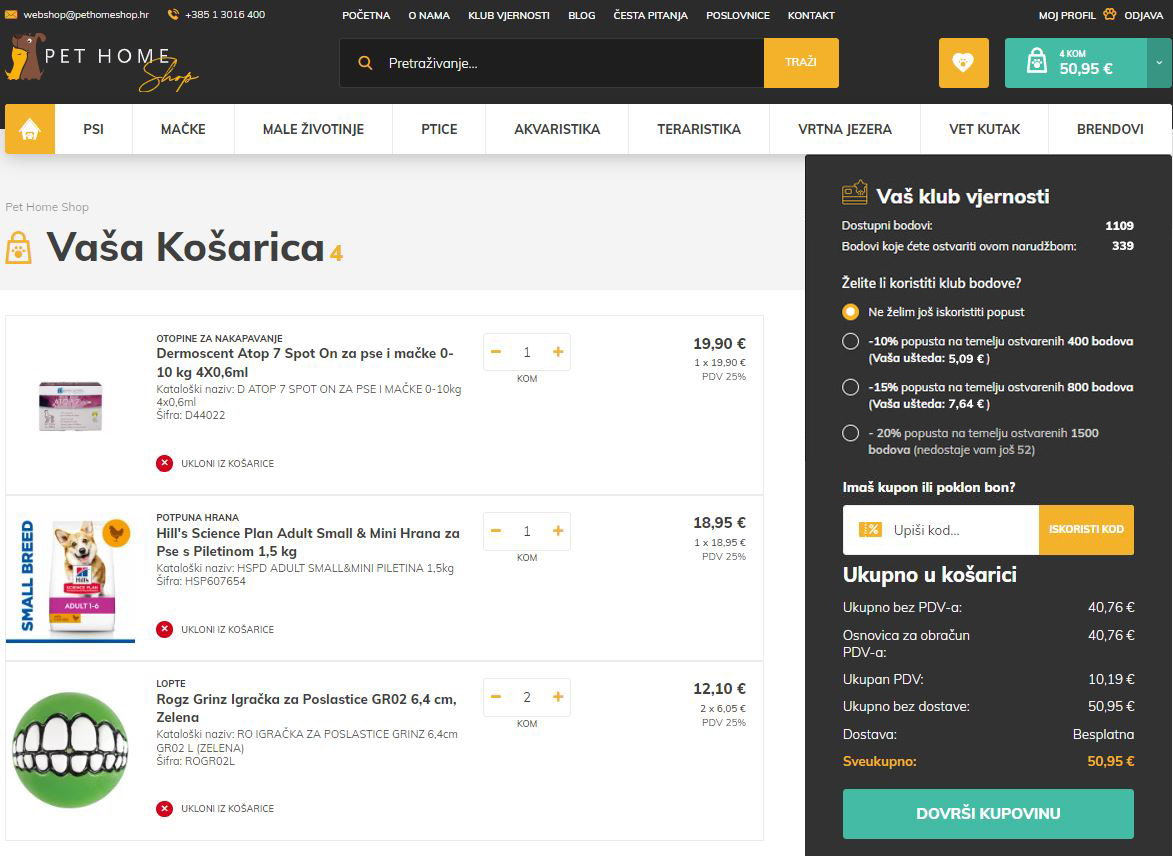Click UKLONI IZ KOŠARICE for Dermoscent

[227, 464]
